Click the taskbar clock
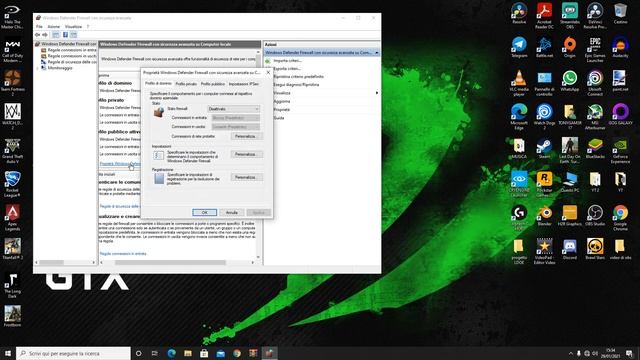Viewport: 640px width, 360px height. coord(611,353)
